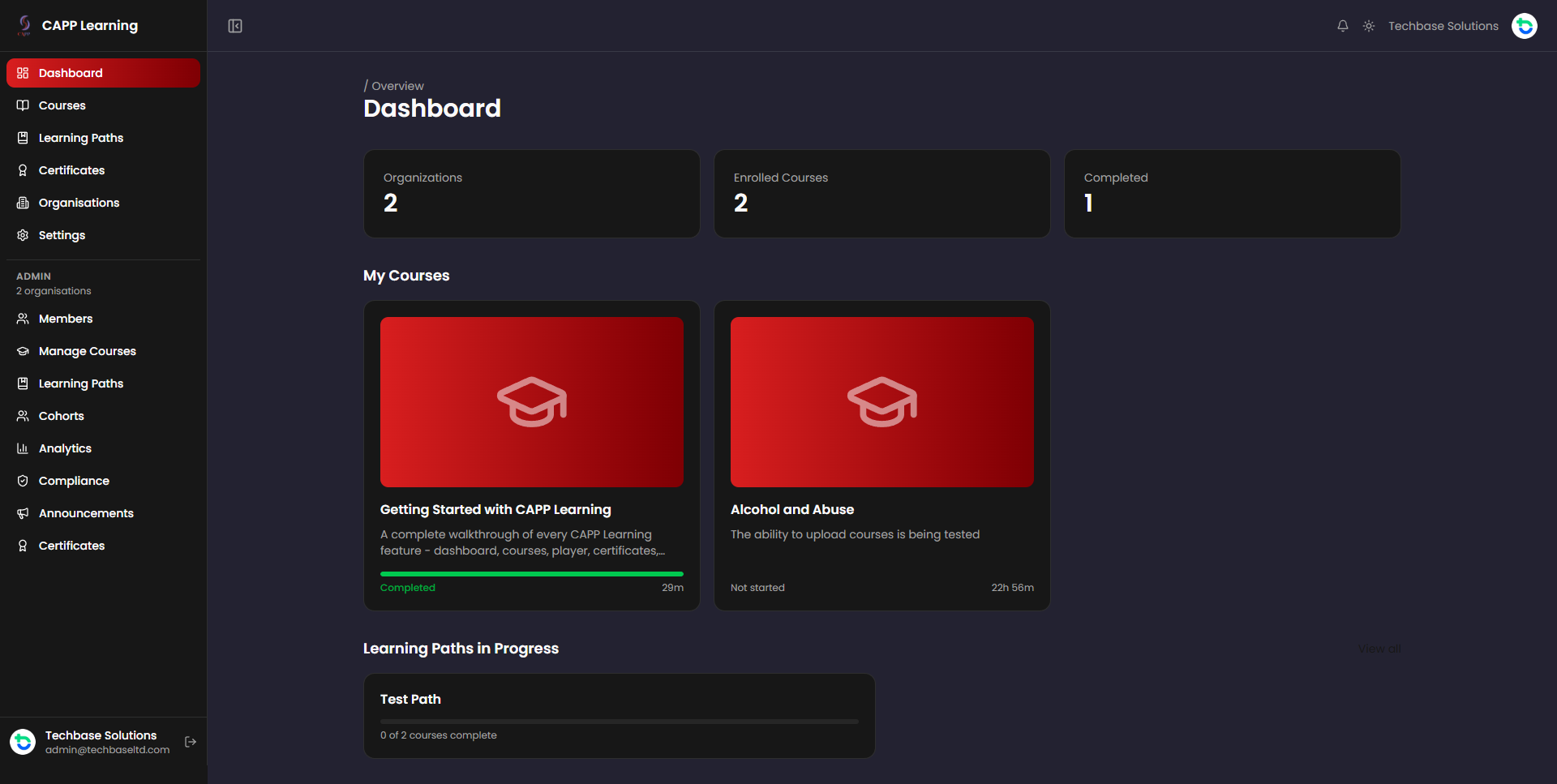Open the Dashboard menu item
This screenshot has height=784, width=1557.
coord(103,73)
